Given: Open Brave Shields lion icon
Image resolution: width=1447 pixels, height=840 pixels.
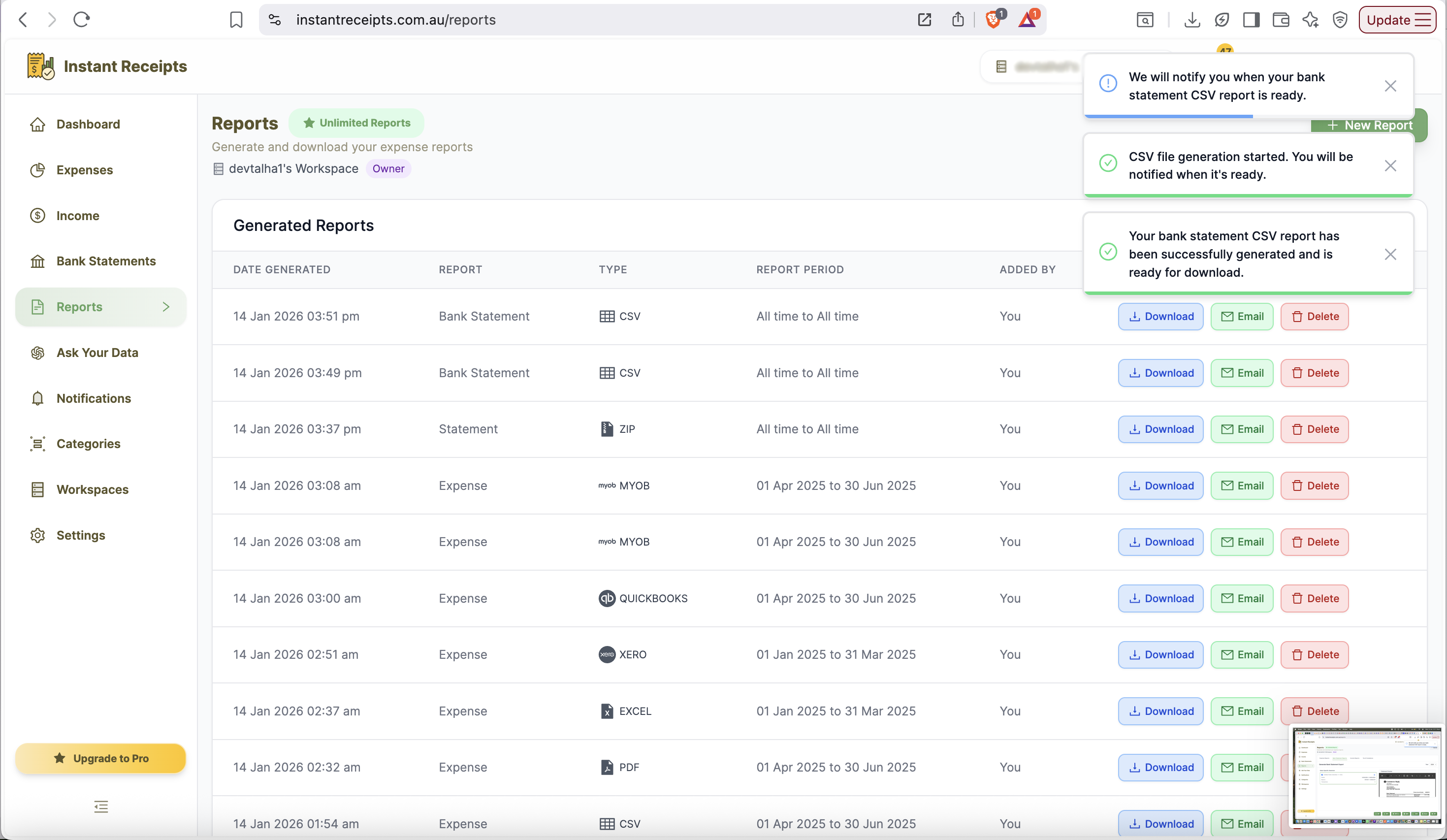Looking at the screenshot, I should coord(994,20).
